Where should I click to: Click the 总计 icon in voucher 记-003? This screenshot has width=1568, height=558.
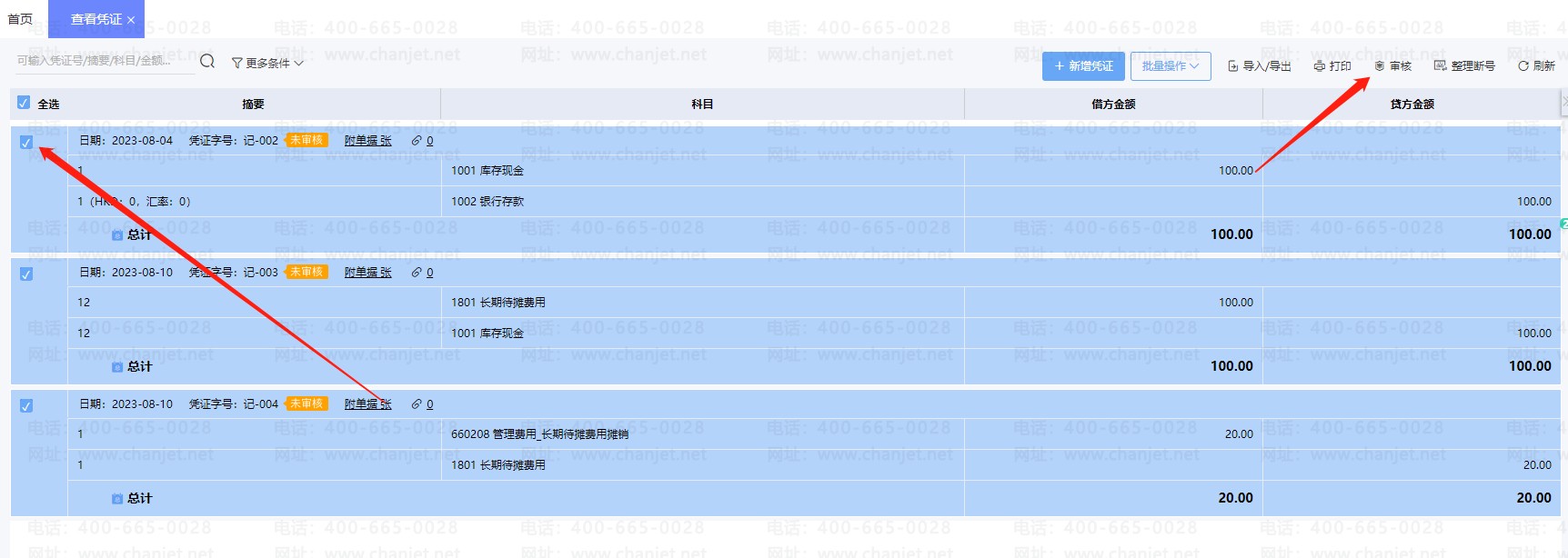tap(117, 367)
